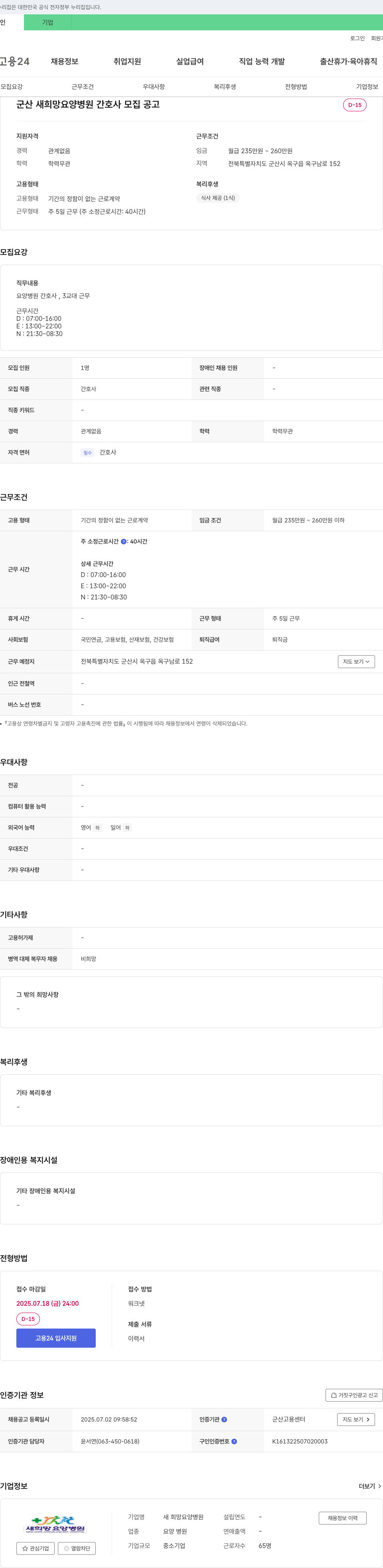Jump to the 근무조건 section tab
The height and width of the screenshot is (1568, 383).
(83, 87)
